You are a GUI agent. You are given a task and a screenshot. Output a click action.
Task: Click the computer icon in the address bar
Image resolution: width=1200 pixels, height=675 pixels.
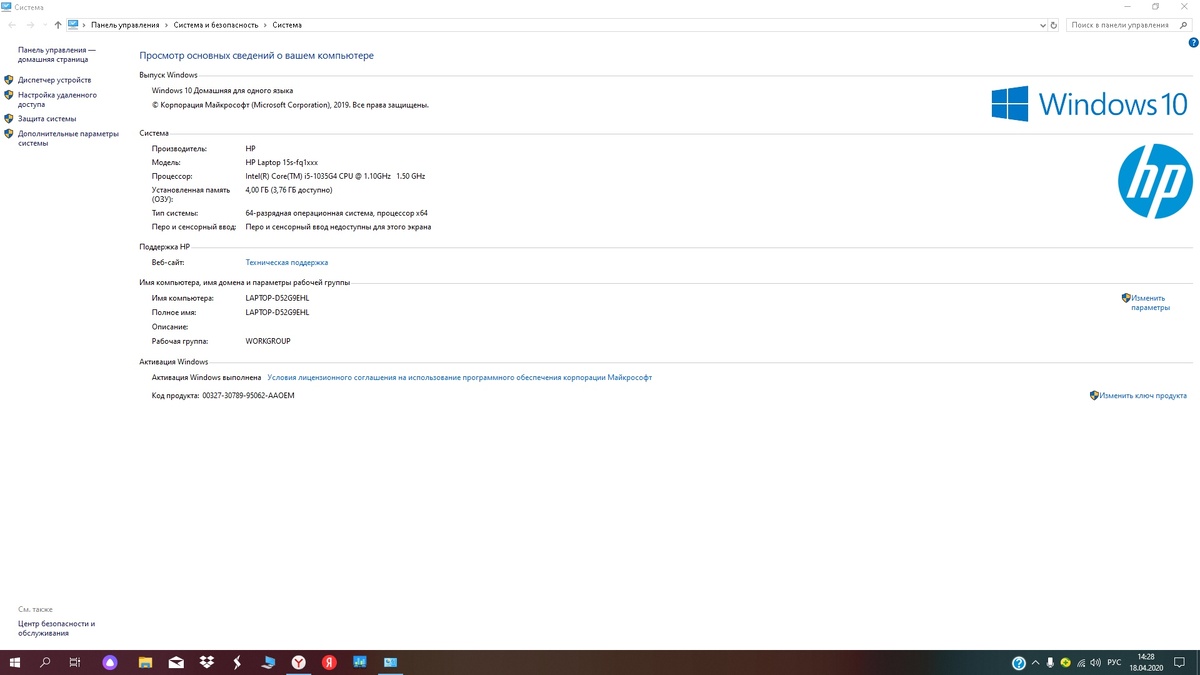(73, 24)
